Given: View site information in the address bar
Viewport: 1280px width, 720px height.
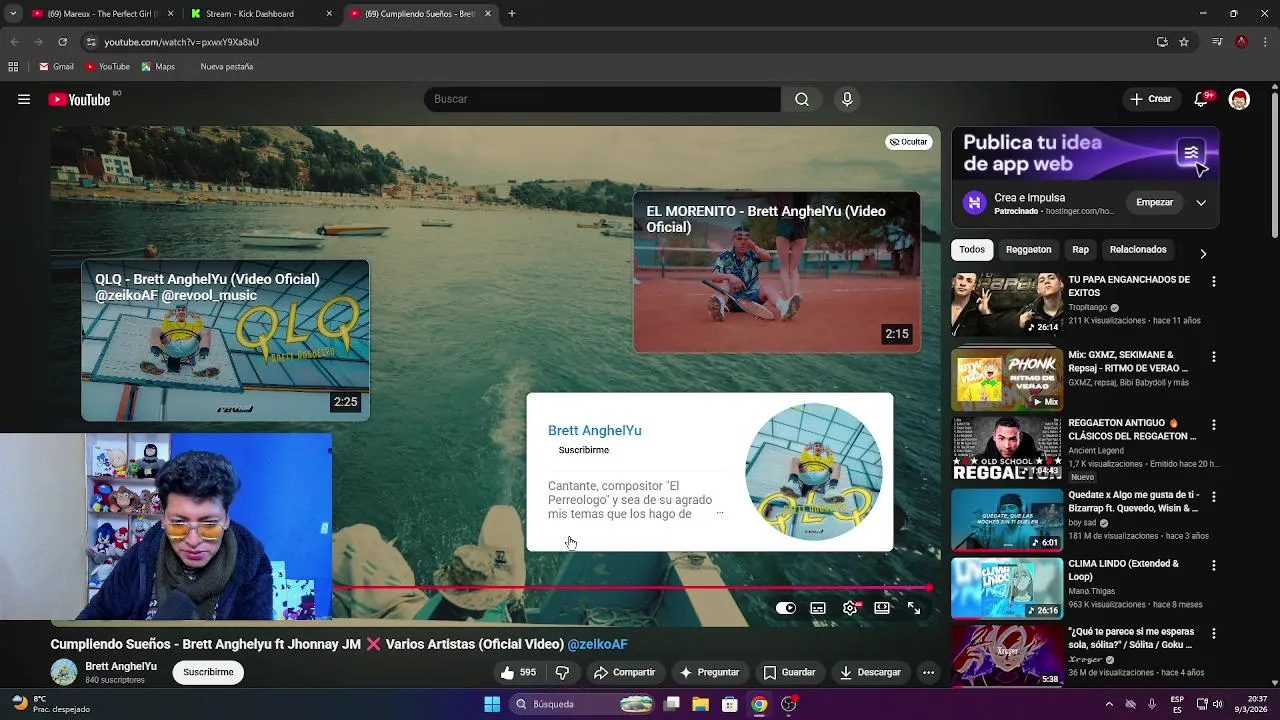Looking at the screenshot, I should 91,42.
